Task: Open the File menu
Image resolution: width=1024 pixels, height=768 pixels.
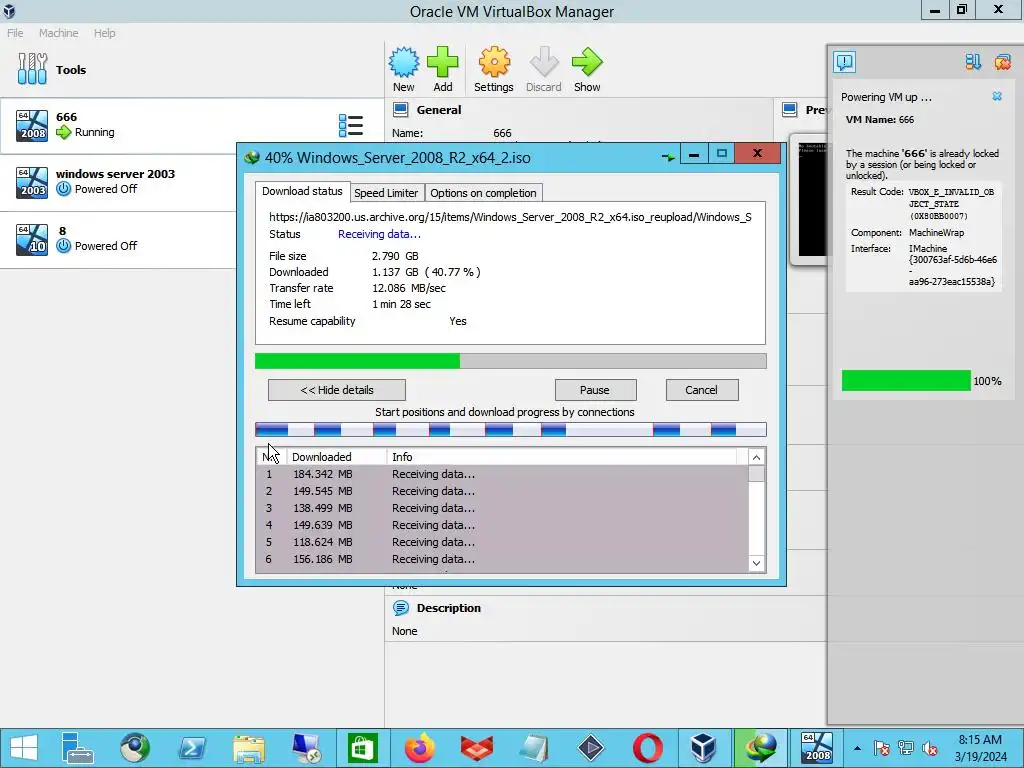Action: pyautogui.click(x=15, y=33)
